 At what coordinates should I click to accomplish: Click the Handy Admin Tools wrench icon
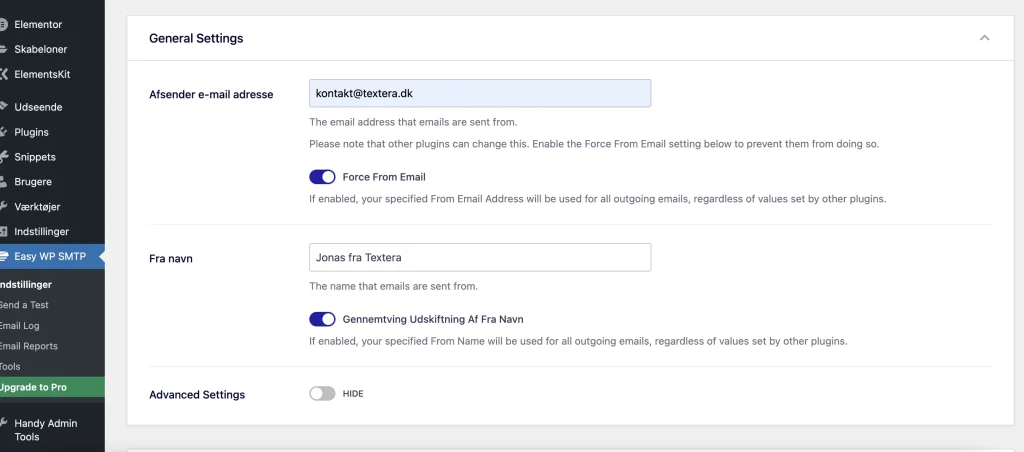point(3,423)
